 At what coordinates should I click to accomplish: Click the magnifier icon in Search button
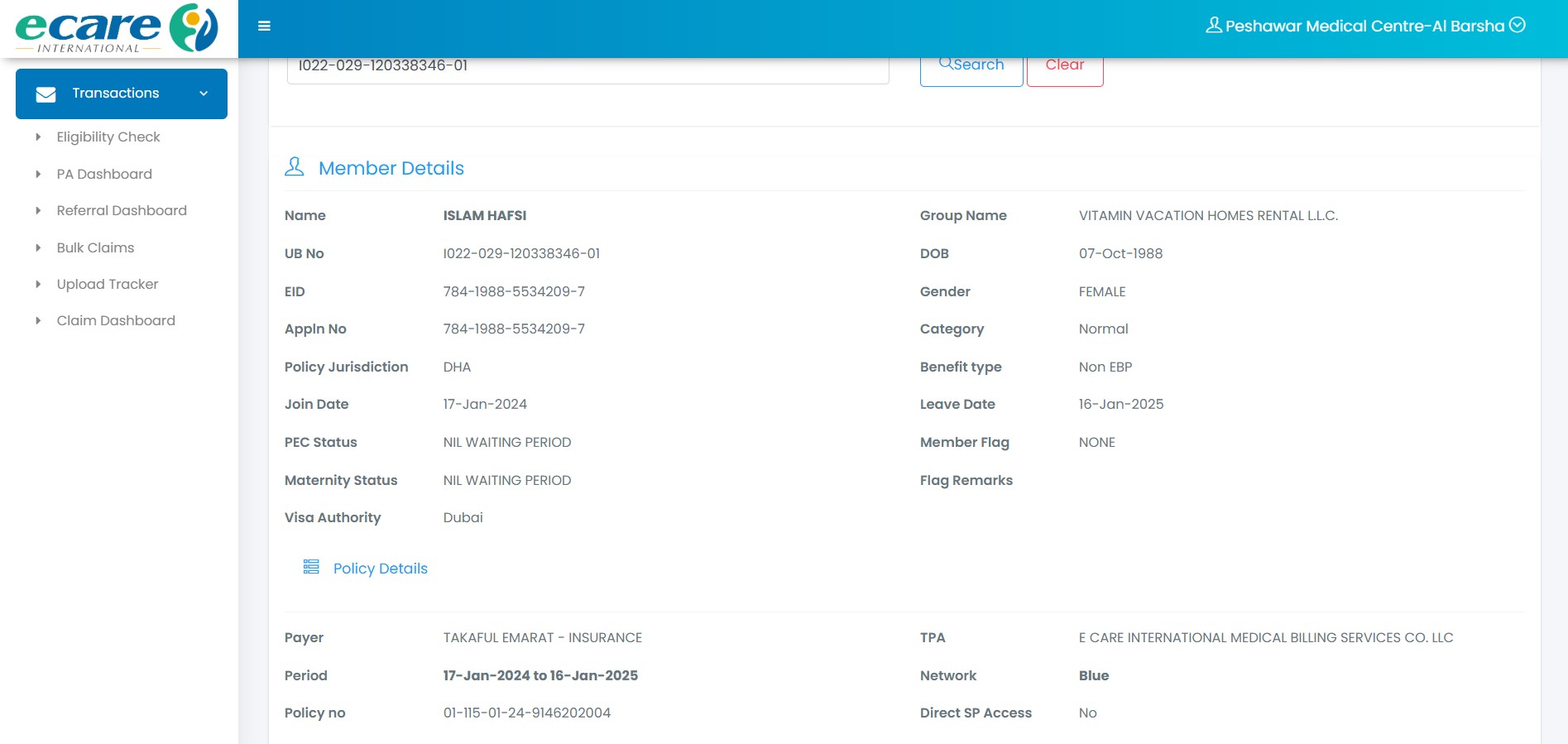pyautogui.click(x=945, y=64)
